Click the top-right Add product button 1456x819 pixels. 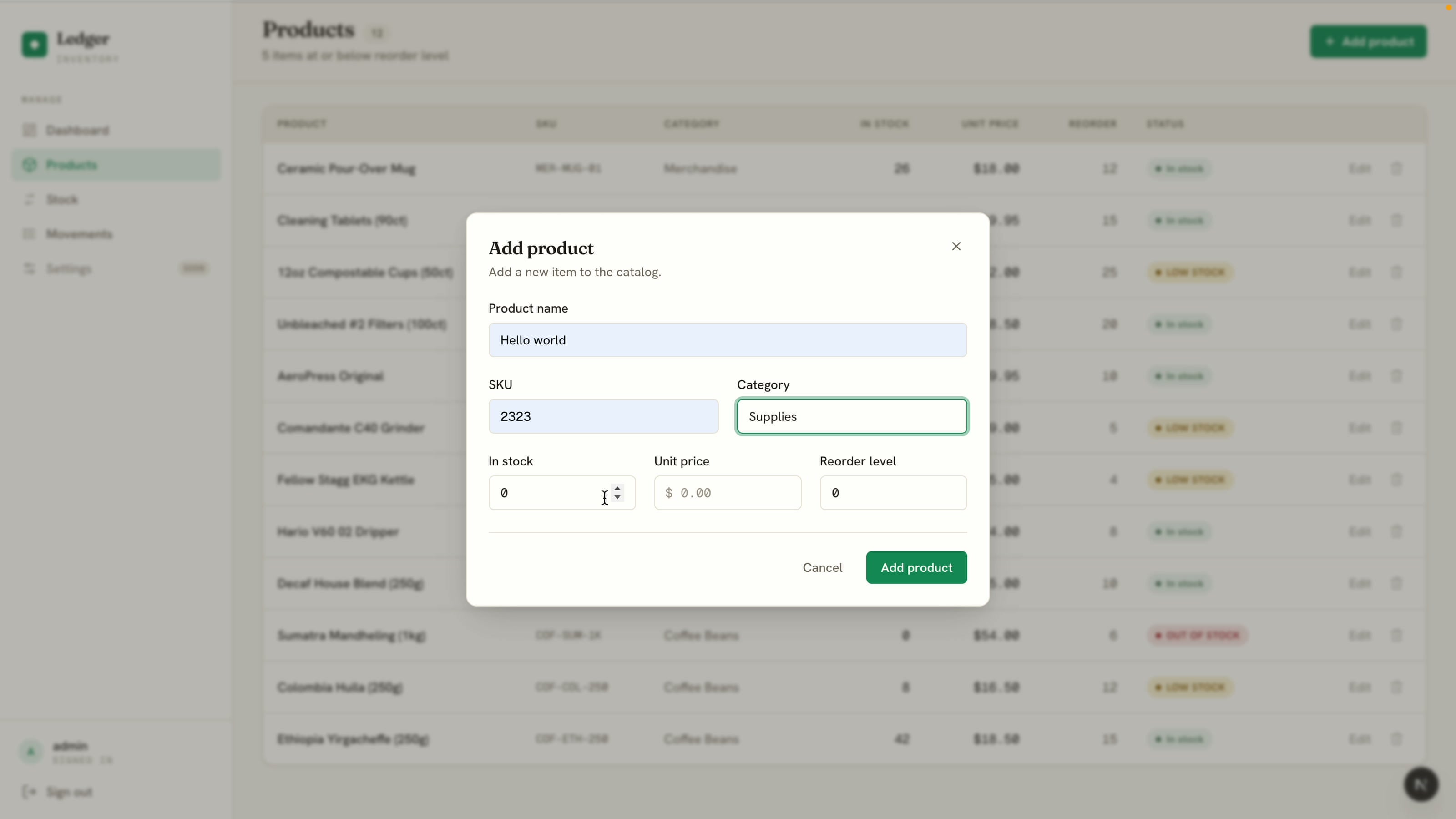(1368, 42)
